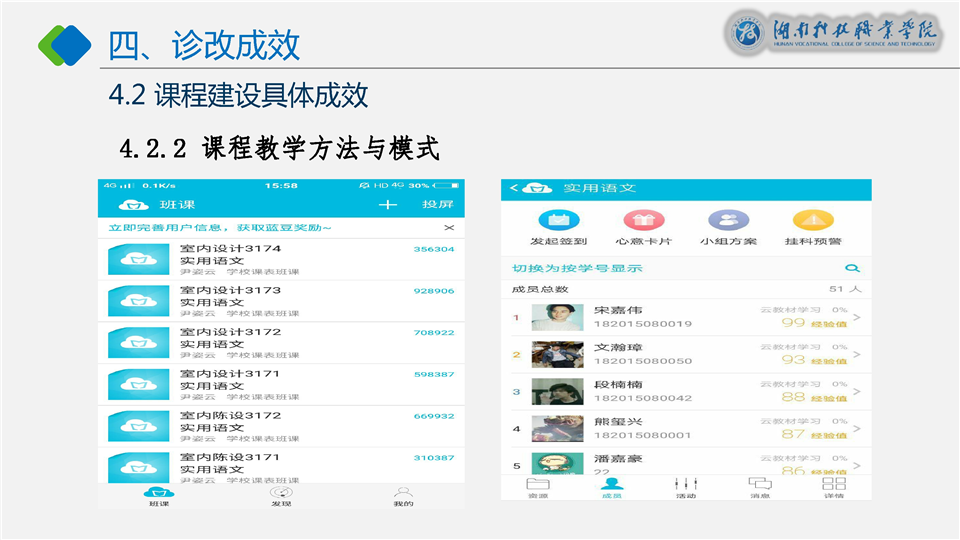The width and height of the screenshot is (960, 540).
Task: Open the 资源 folder icon tab
Action: click(x=538, y=487)
